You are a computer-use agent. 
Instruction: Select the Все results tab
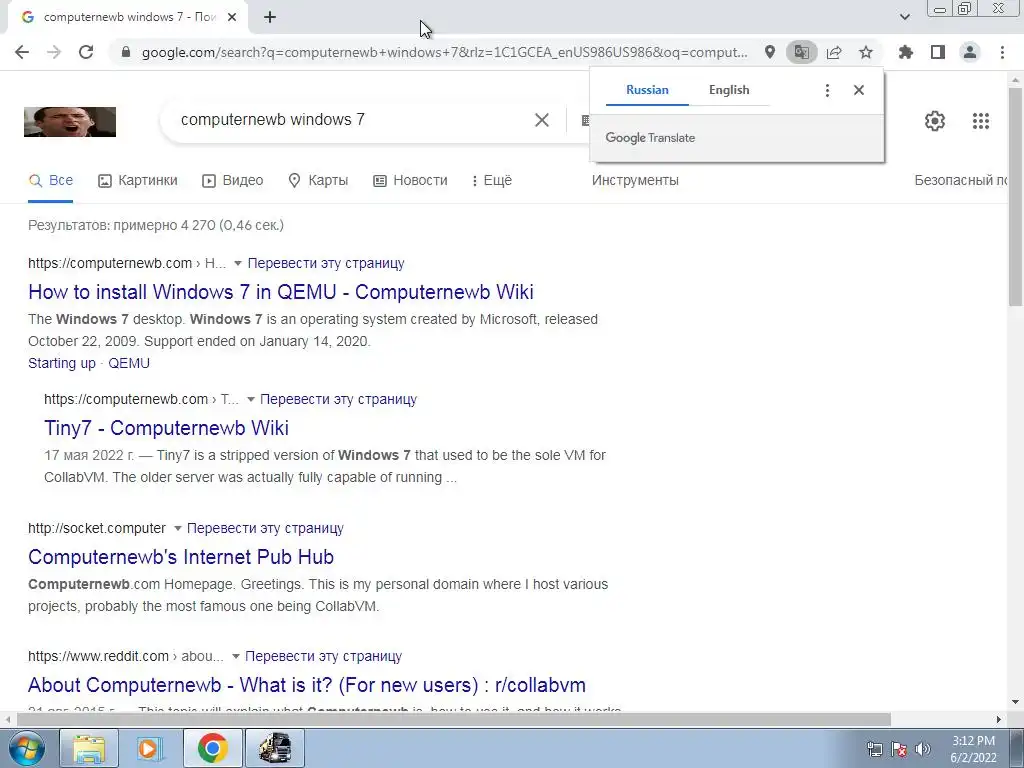coord(51,181)
